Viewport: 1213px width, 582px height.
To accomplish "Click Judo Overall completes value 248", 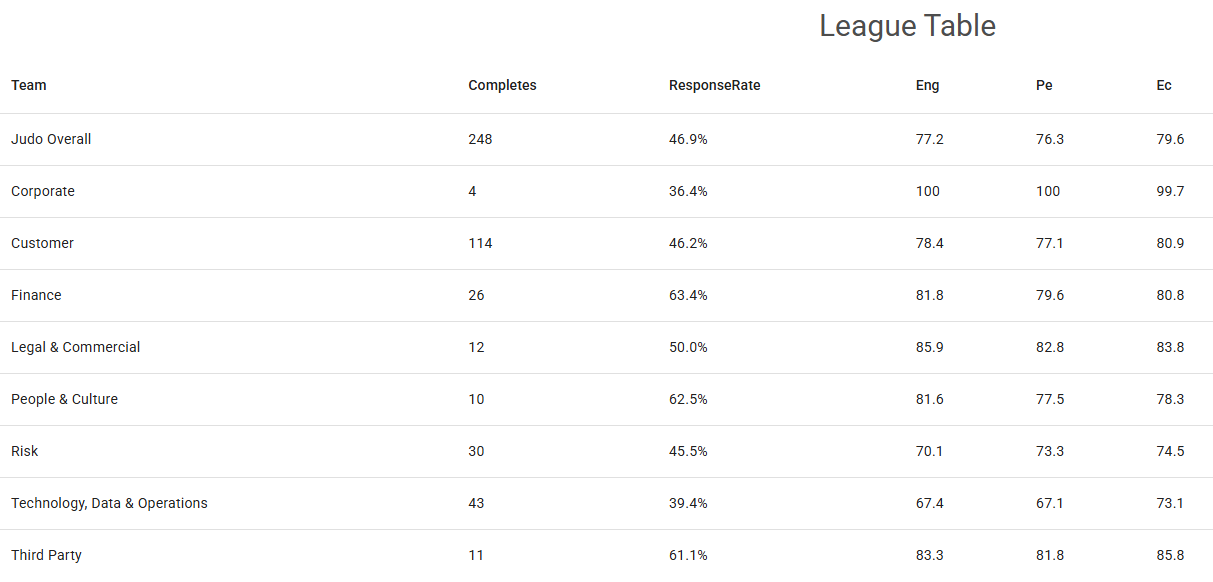I will click(x=480, y=140).
